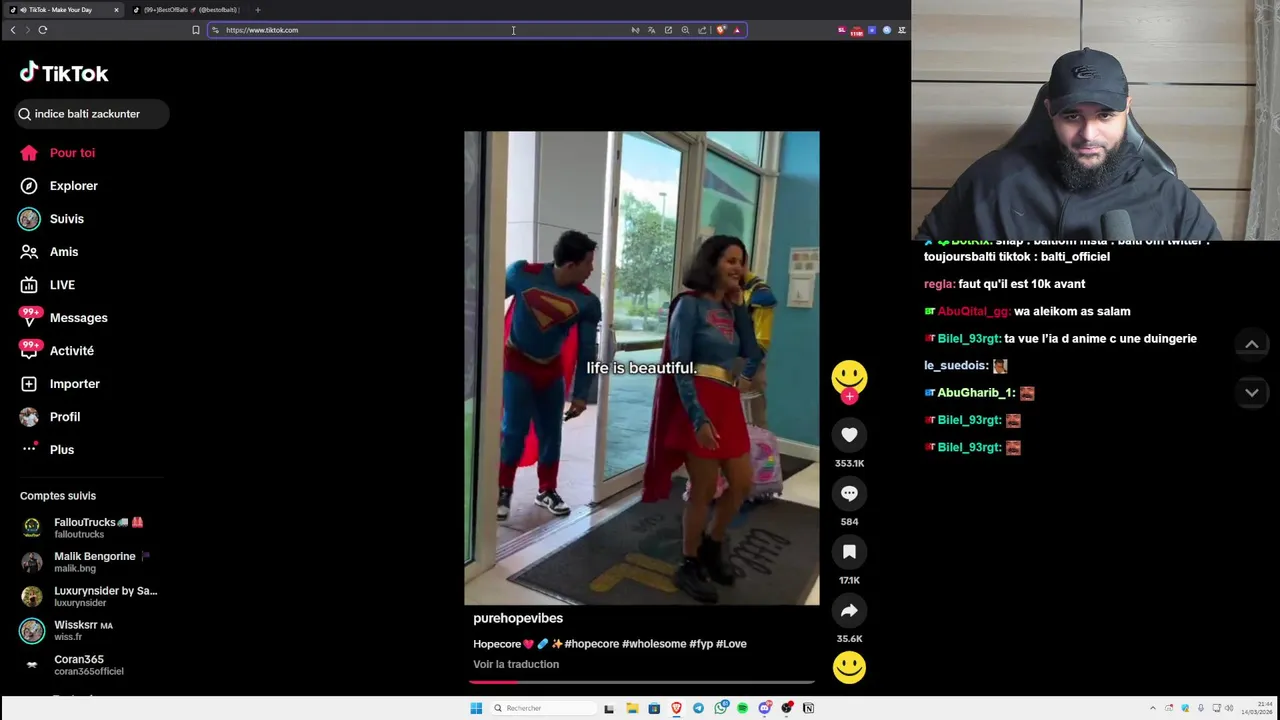Image resolution: width=1280 pixels, height=720 pixels.
Task: Open #hopecore hashtag
Action: pos(592,644)
